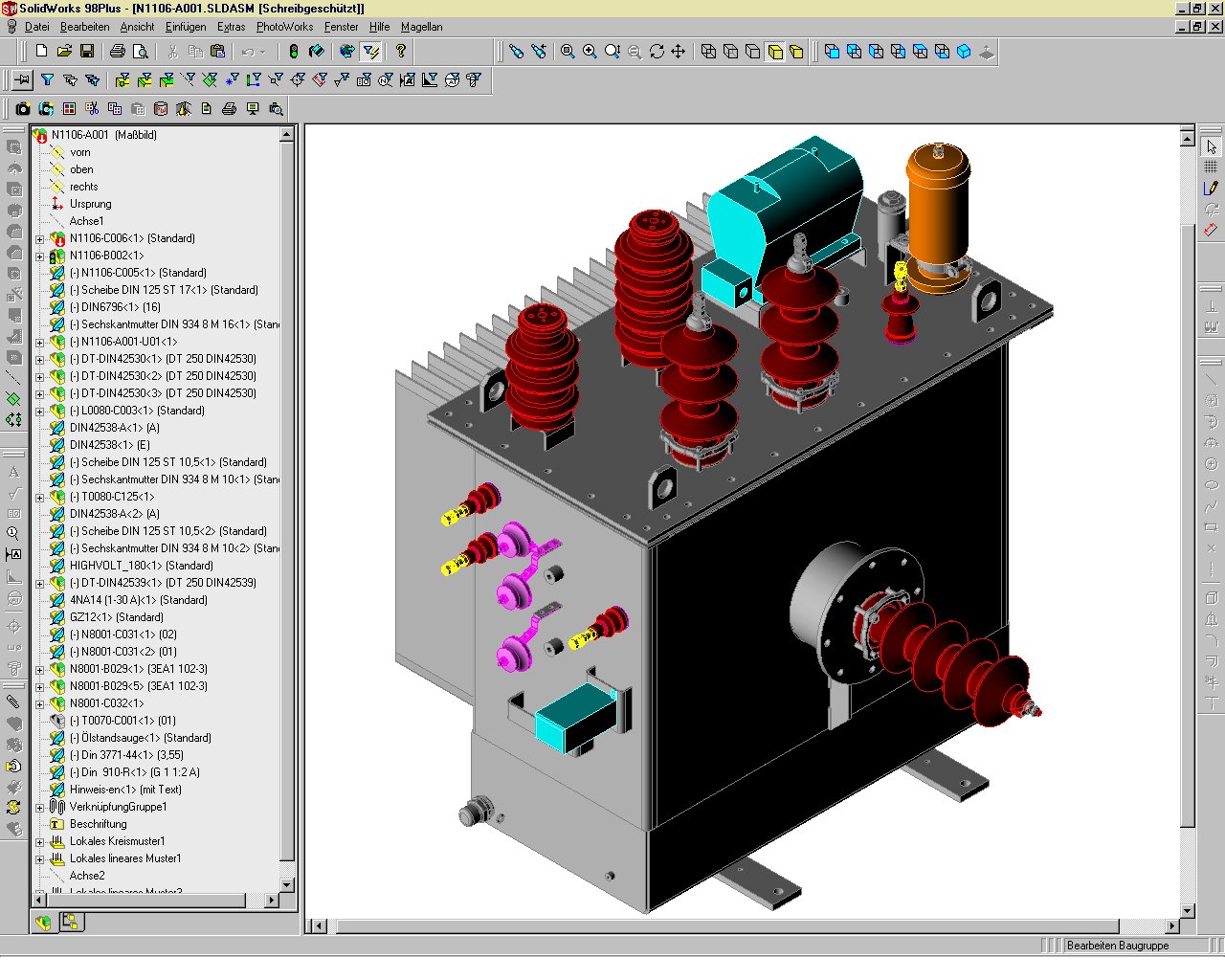
Task: Toggle the Wireframe display mode
Action: point(708,51)
